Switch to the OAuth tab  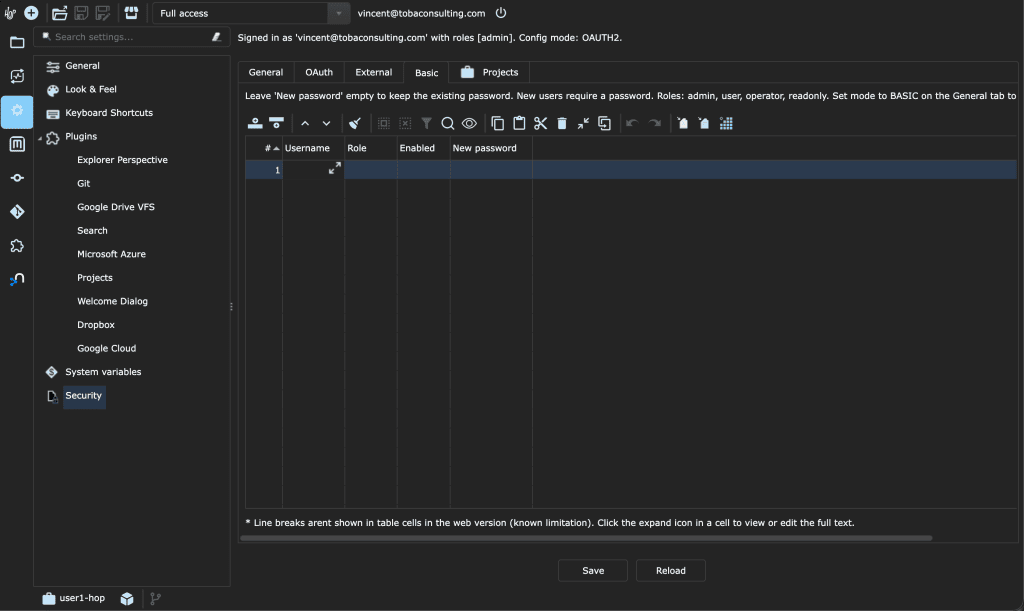(x=319, y=72)
